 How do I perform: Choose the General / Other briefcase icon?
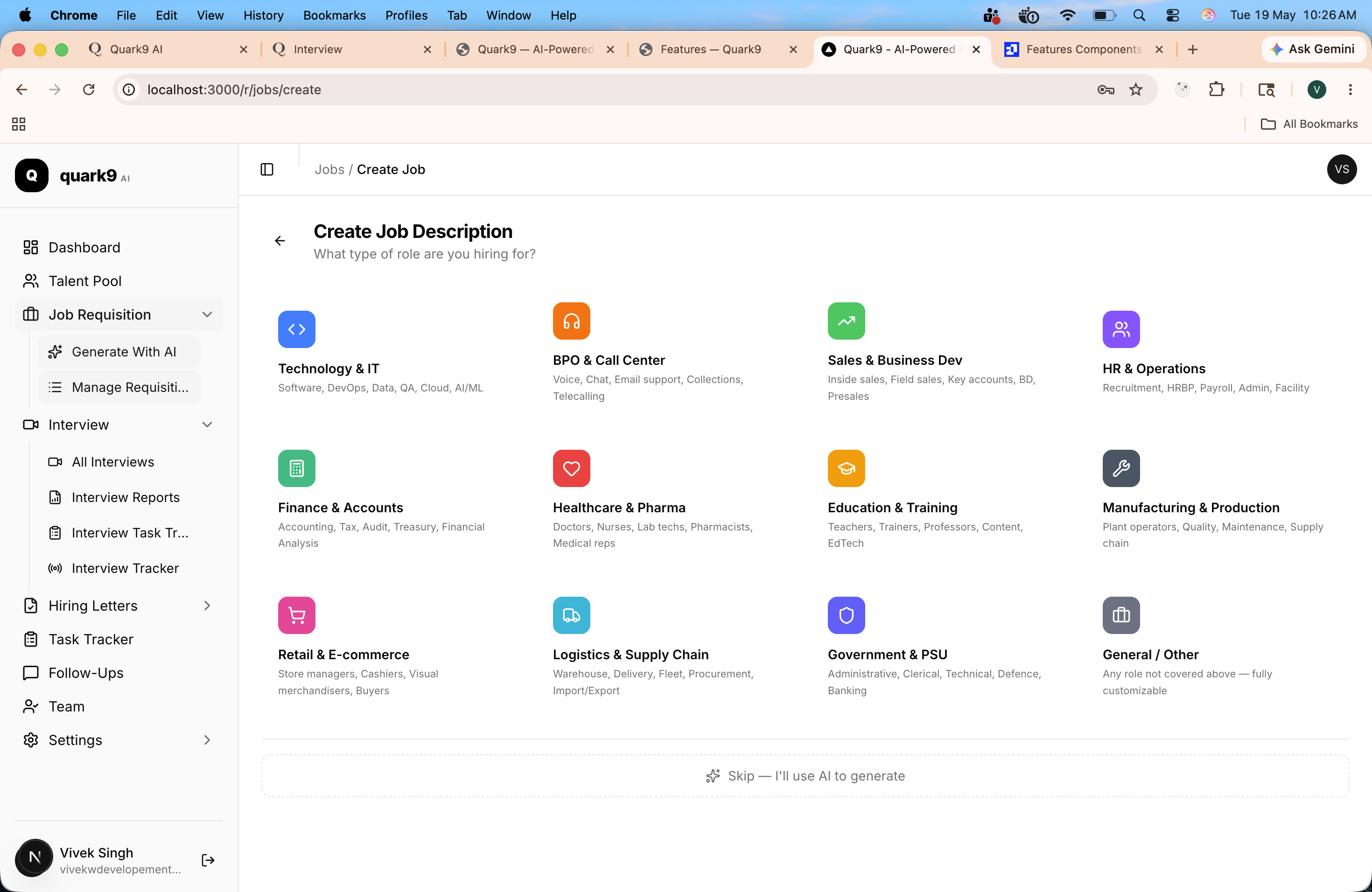click(x=1121, y=615)
